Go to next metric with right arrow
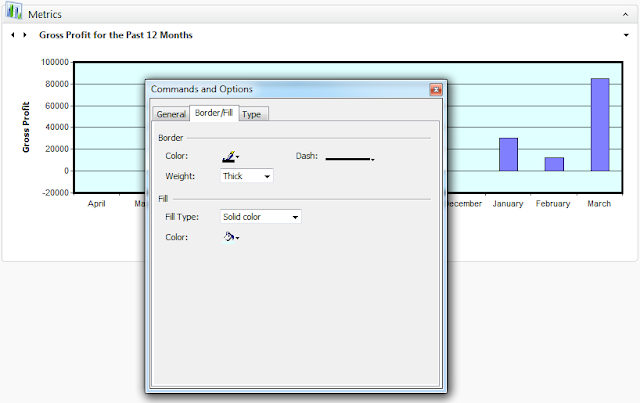Viewport: 640px width, 403px height. coord(25,35)
